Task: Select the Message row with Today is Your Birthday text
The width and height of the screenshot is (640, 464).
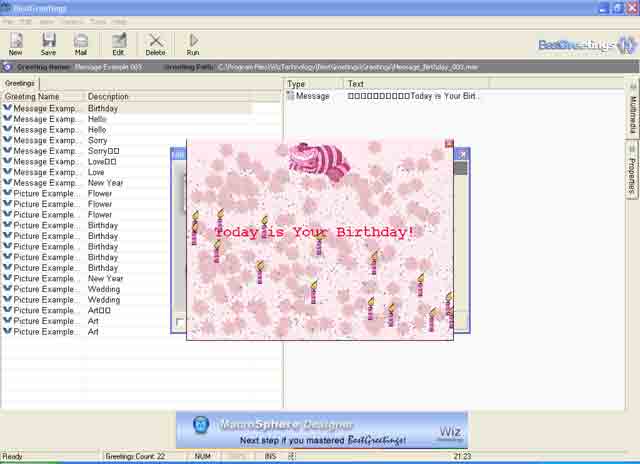Action: tap(384, 96)
